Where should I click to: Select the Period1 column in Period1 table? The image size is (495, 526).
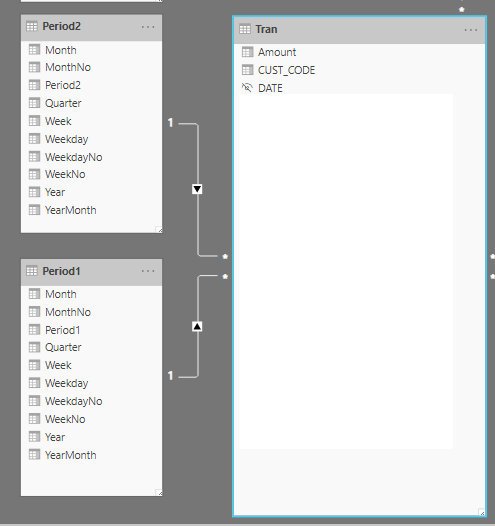click(x=63, y=330)
